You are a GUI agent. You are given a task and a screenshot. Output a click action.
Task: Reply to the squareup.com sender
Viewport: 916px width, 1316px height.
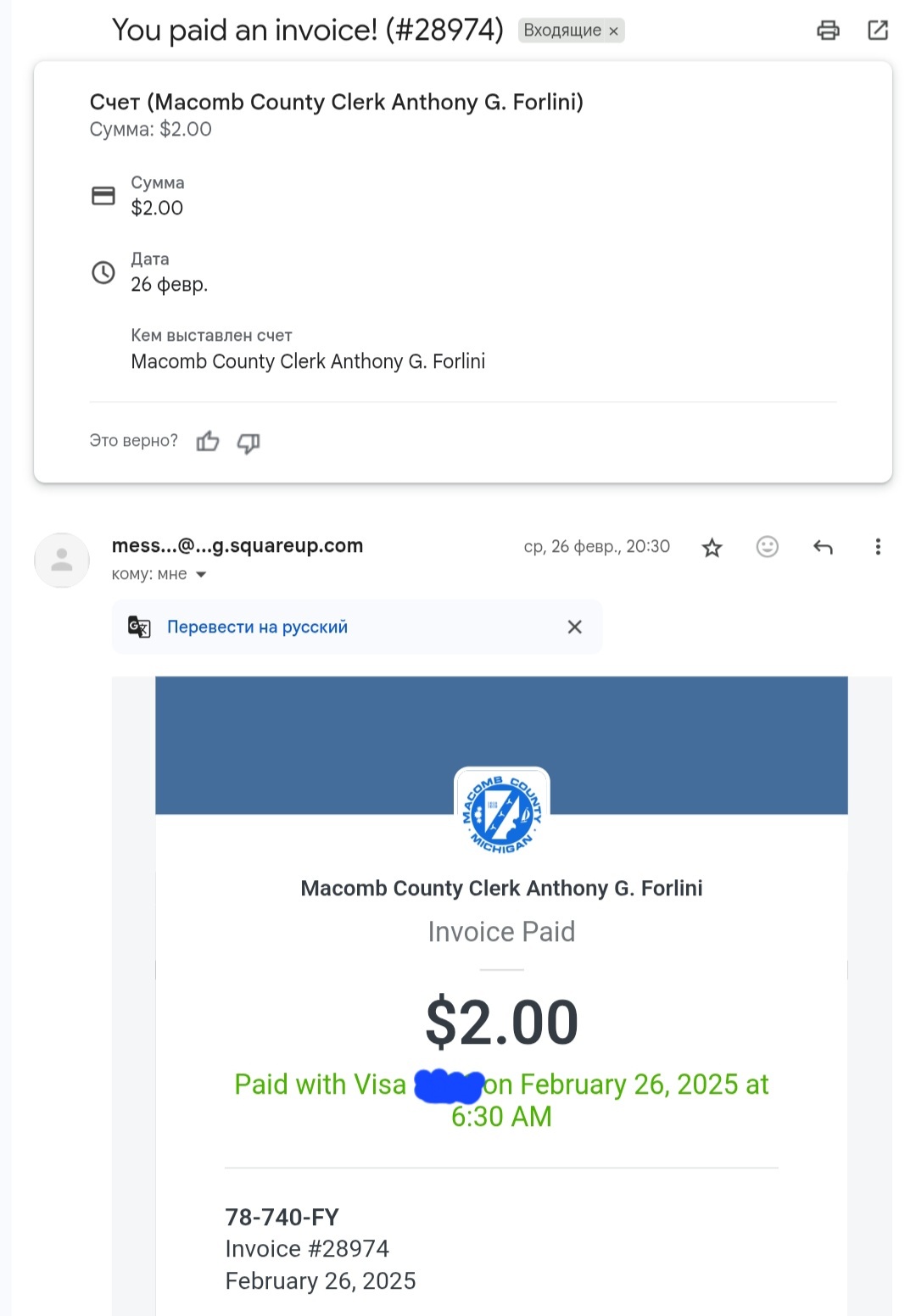[823, 547]
